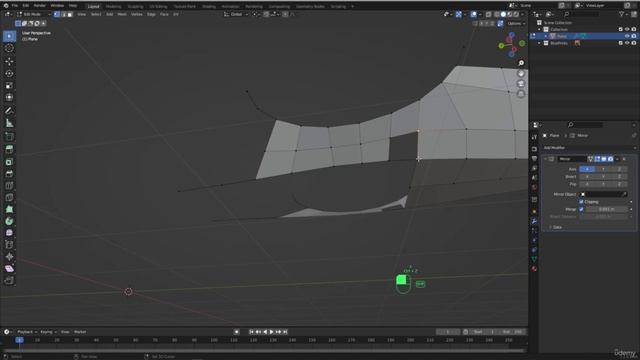Choose the Loop Cut tool
This screenshot has height=360, width=640.
coord(9,186)
